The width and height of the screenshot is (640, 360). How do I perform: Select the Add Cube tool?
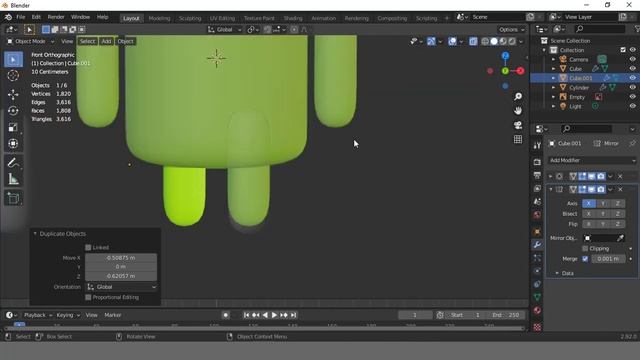tap(13, 199)
